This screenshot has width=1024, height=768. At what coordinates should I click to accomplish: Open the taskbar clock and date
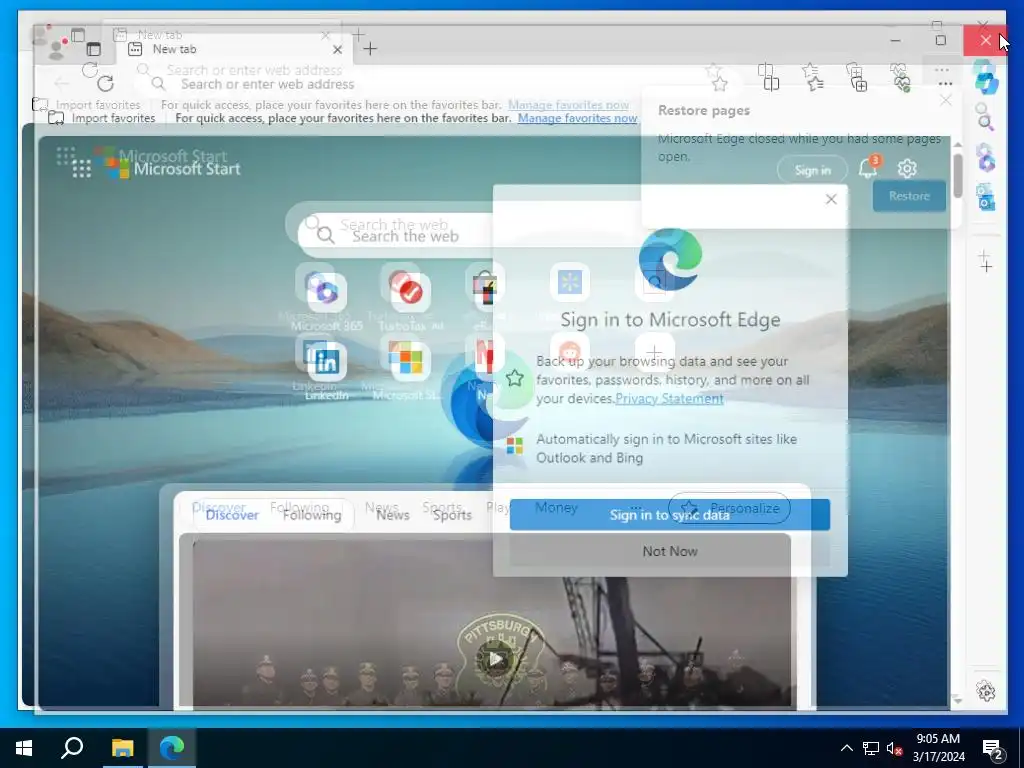pos(938,748)
